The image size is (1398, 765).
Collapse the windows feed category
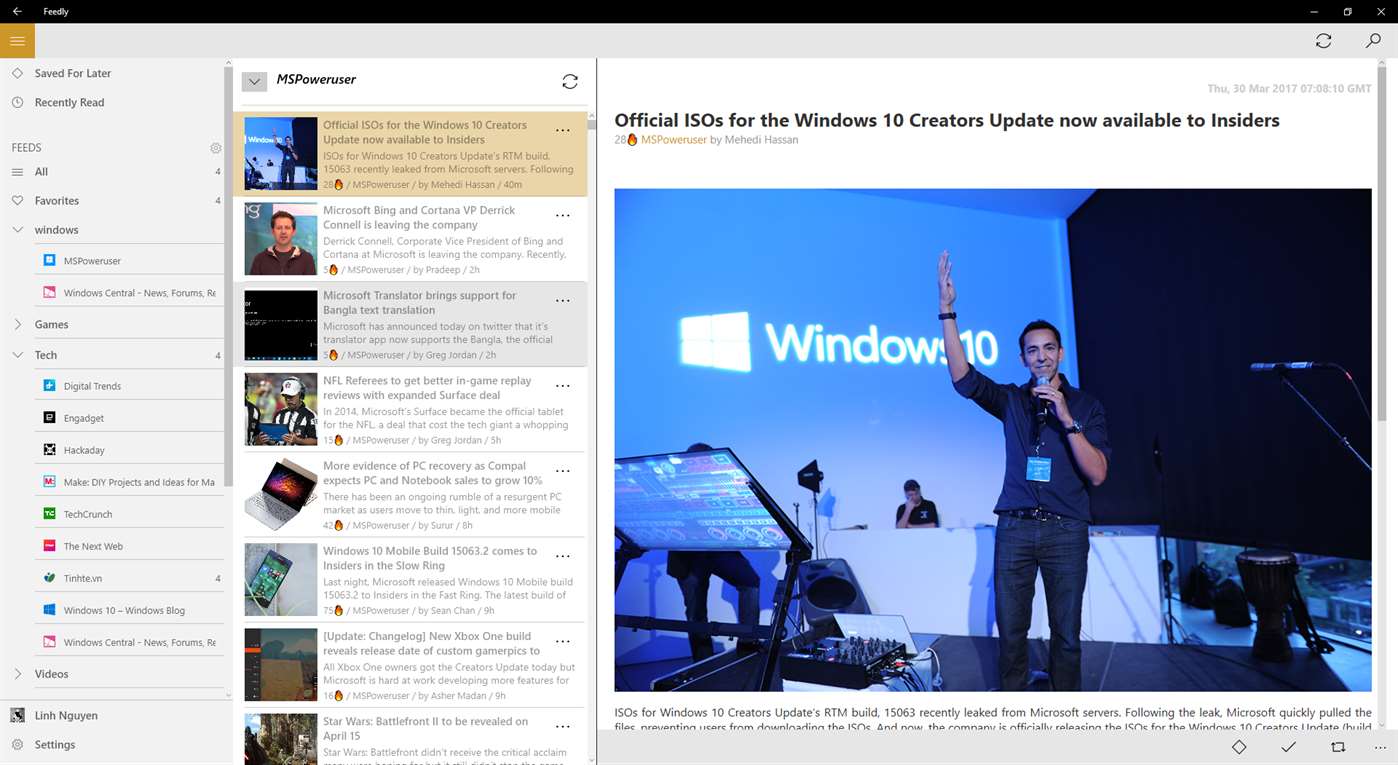pos(17,229)
